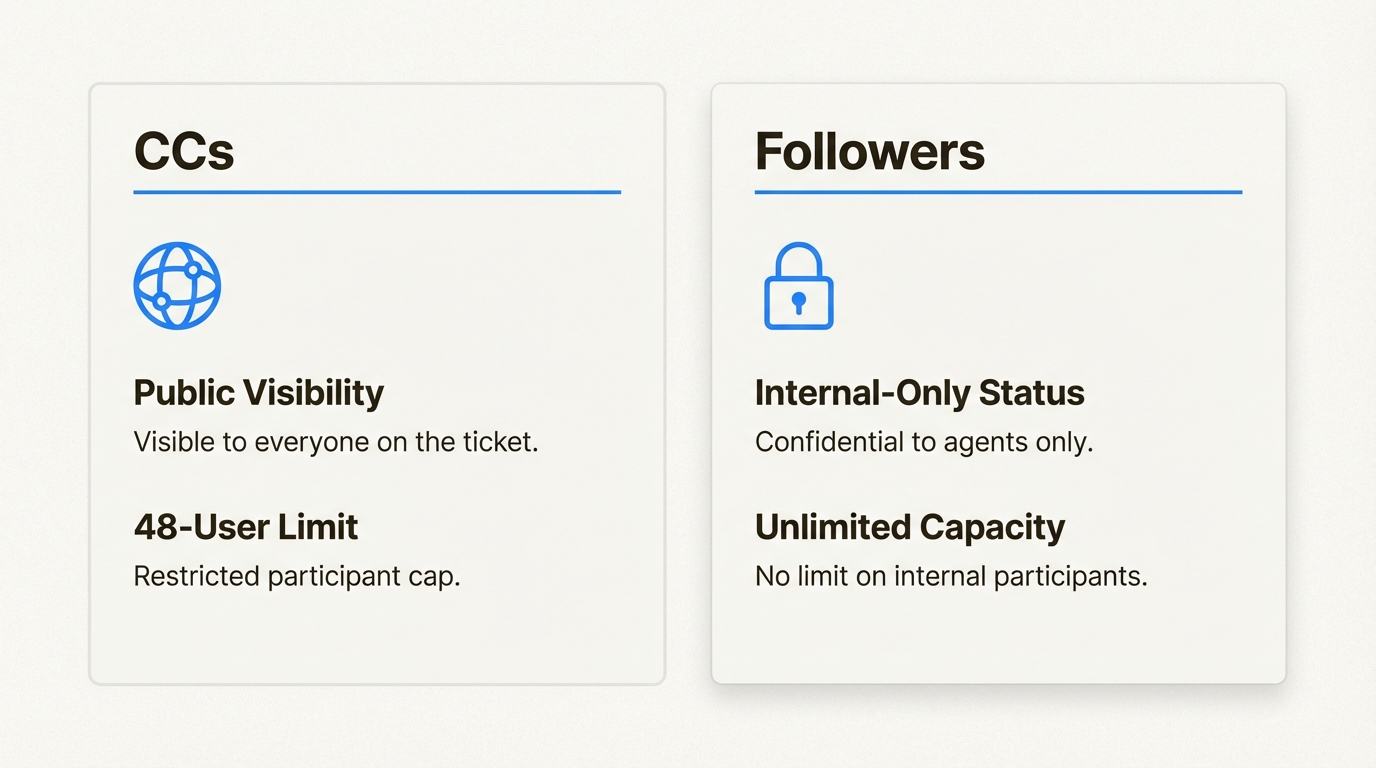Click the Public Visibility heading
This screenshot has width=1376, height=768.
click(x=258, y=393)
